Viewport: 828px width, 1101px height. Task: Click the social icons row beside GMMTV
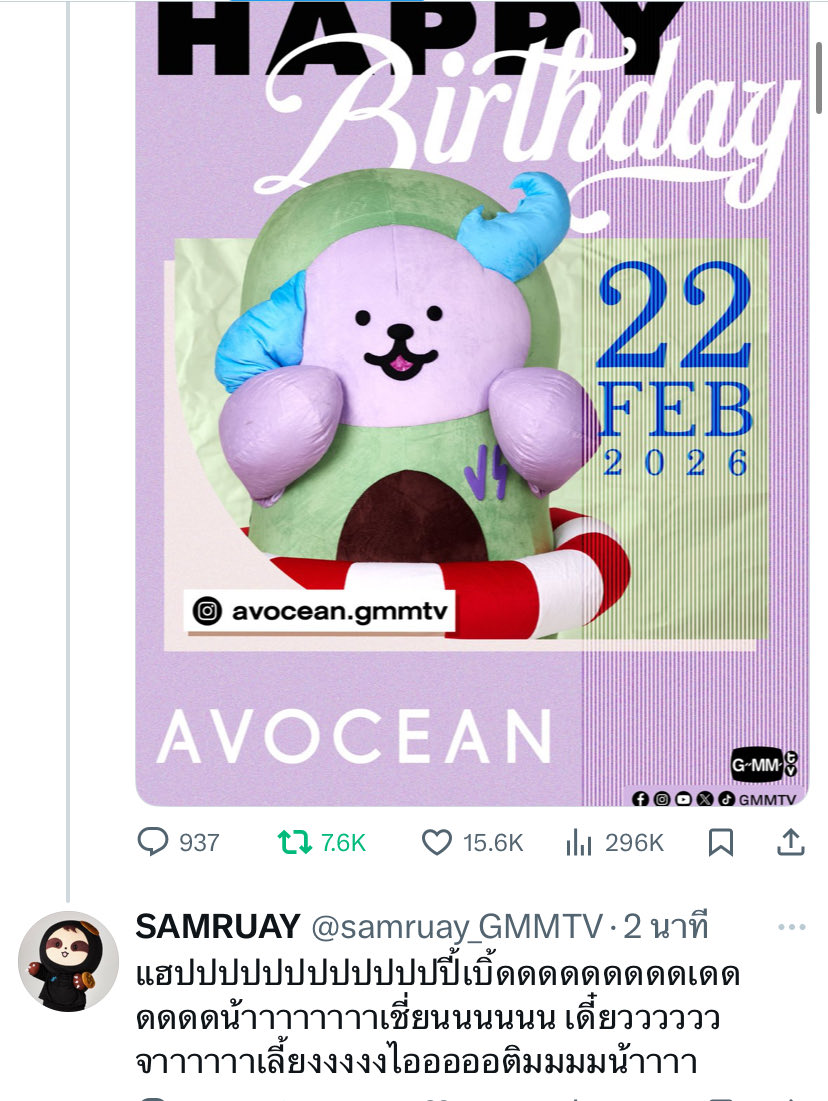683,799
